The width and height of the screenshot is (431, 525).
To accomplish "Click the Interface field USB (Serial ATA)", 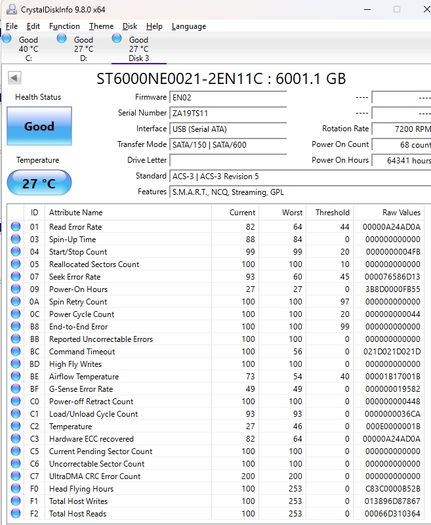I will pyautogui.click(x=228, y=129).
